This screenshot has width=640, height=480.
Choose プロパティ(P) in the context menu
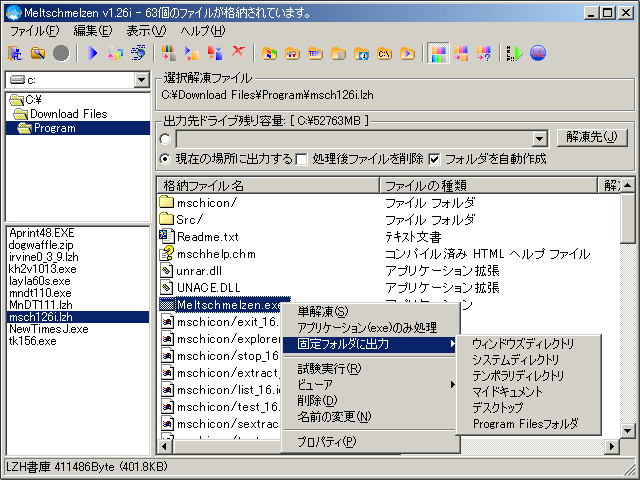point(371,442)
